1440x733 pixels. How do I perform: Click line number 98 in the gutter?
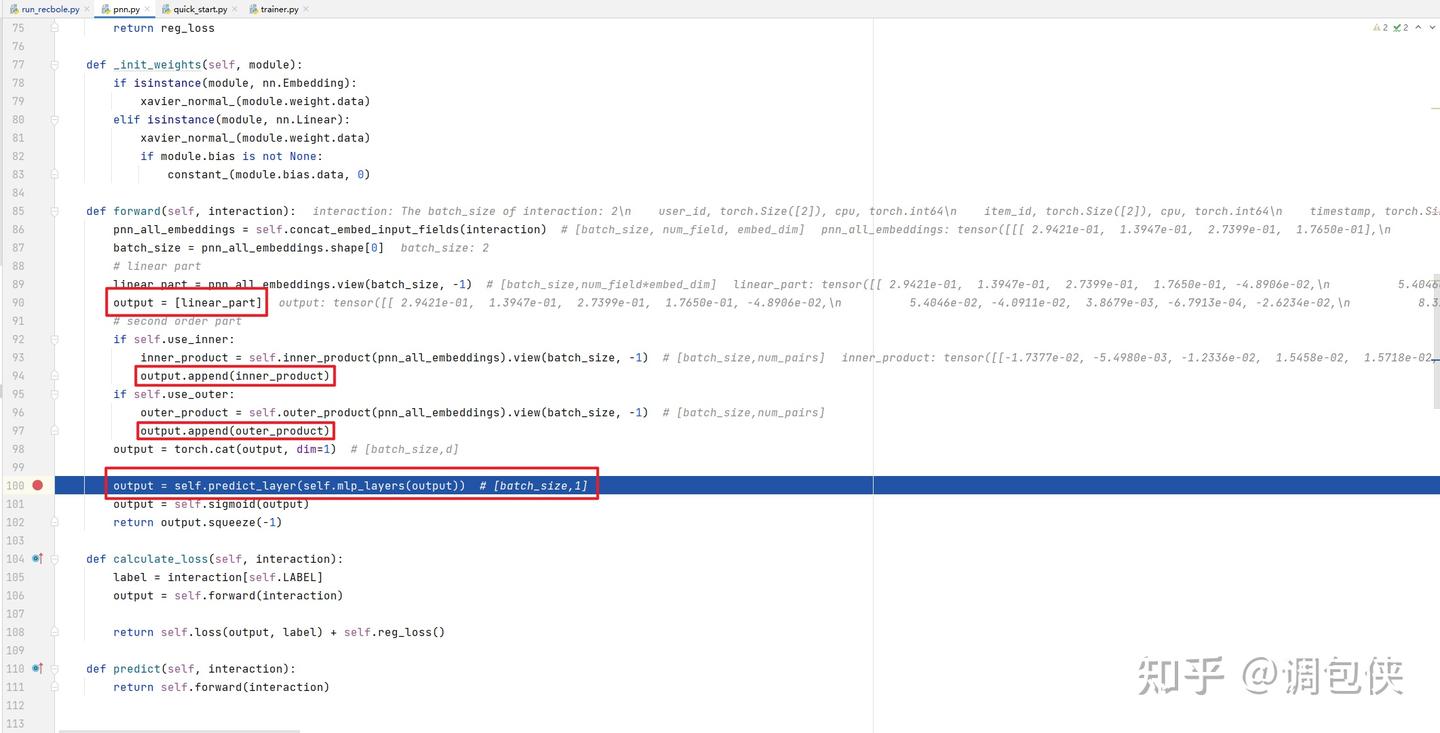tap(17, 449)
